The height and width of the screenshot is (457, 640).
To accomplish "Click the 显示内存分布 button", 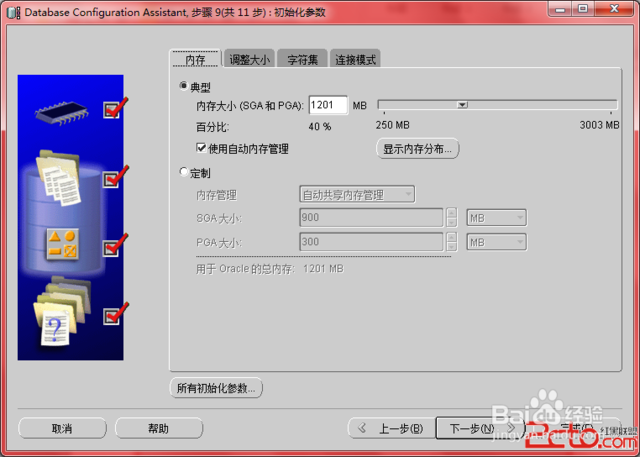I will 417,149.
